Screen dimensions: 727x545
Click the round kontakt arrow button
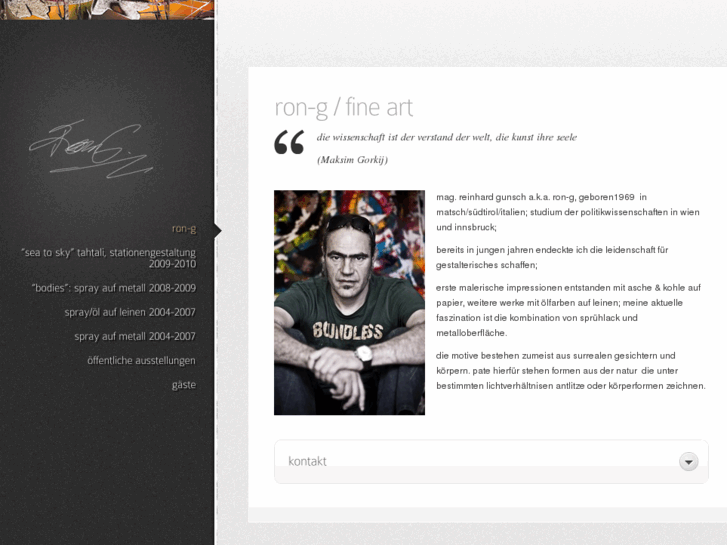tap(689, 462)
